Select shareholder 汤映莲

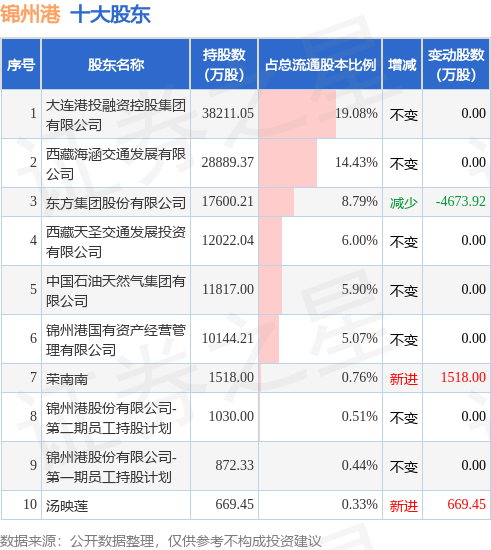67,506
